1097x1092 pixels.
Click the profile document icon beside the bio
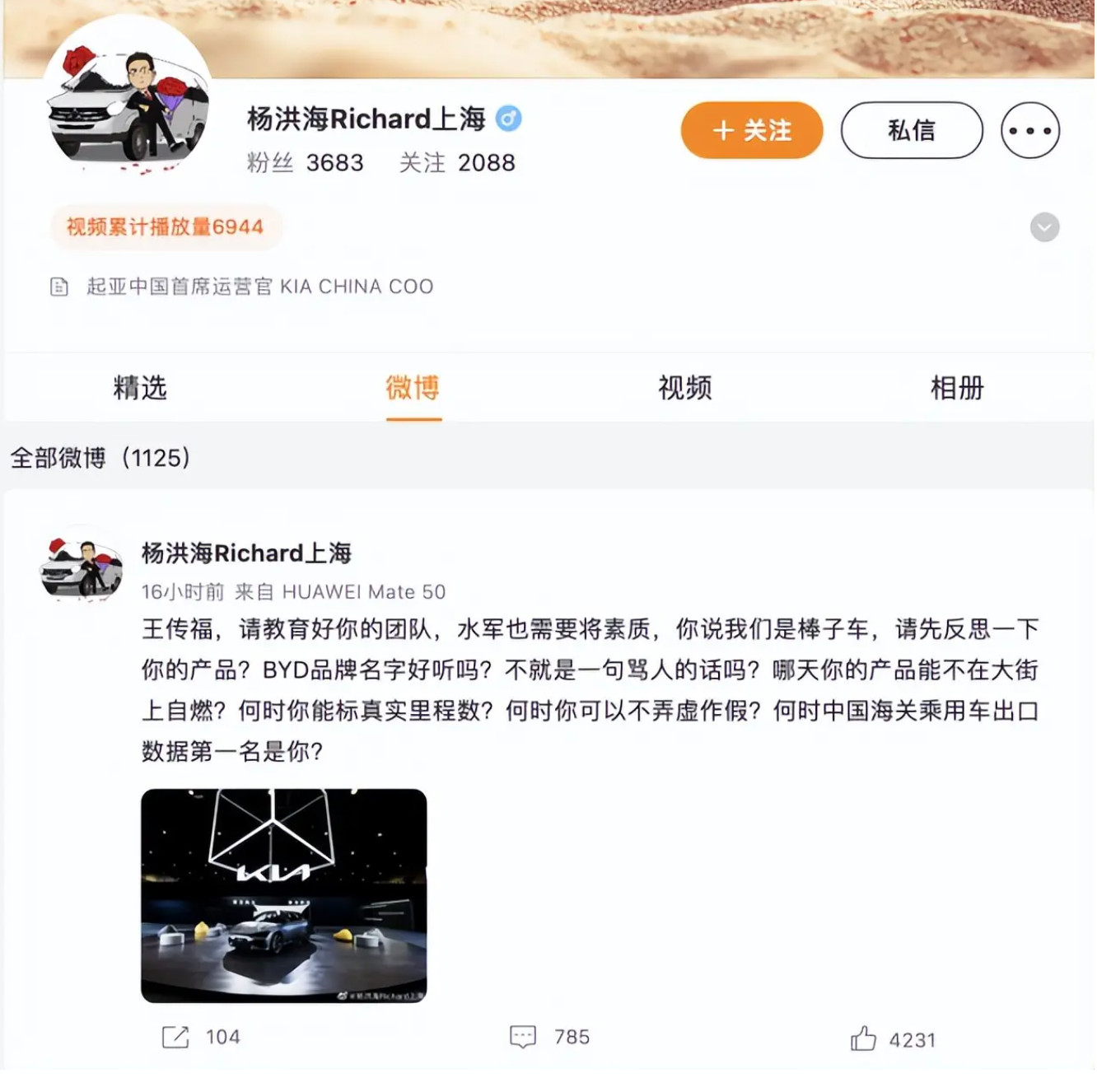click(59, 287)
